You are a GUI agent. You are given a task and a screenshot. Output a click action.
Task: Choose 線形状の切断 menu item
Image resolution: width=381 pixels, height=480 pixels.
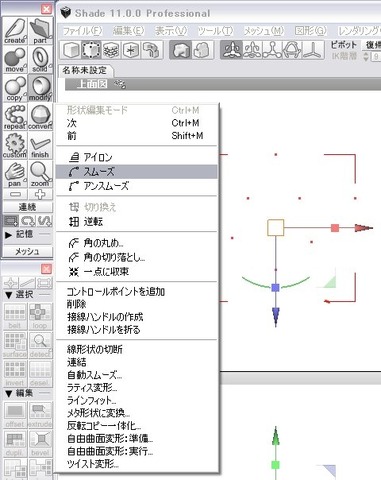click(136, 349)
